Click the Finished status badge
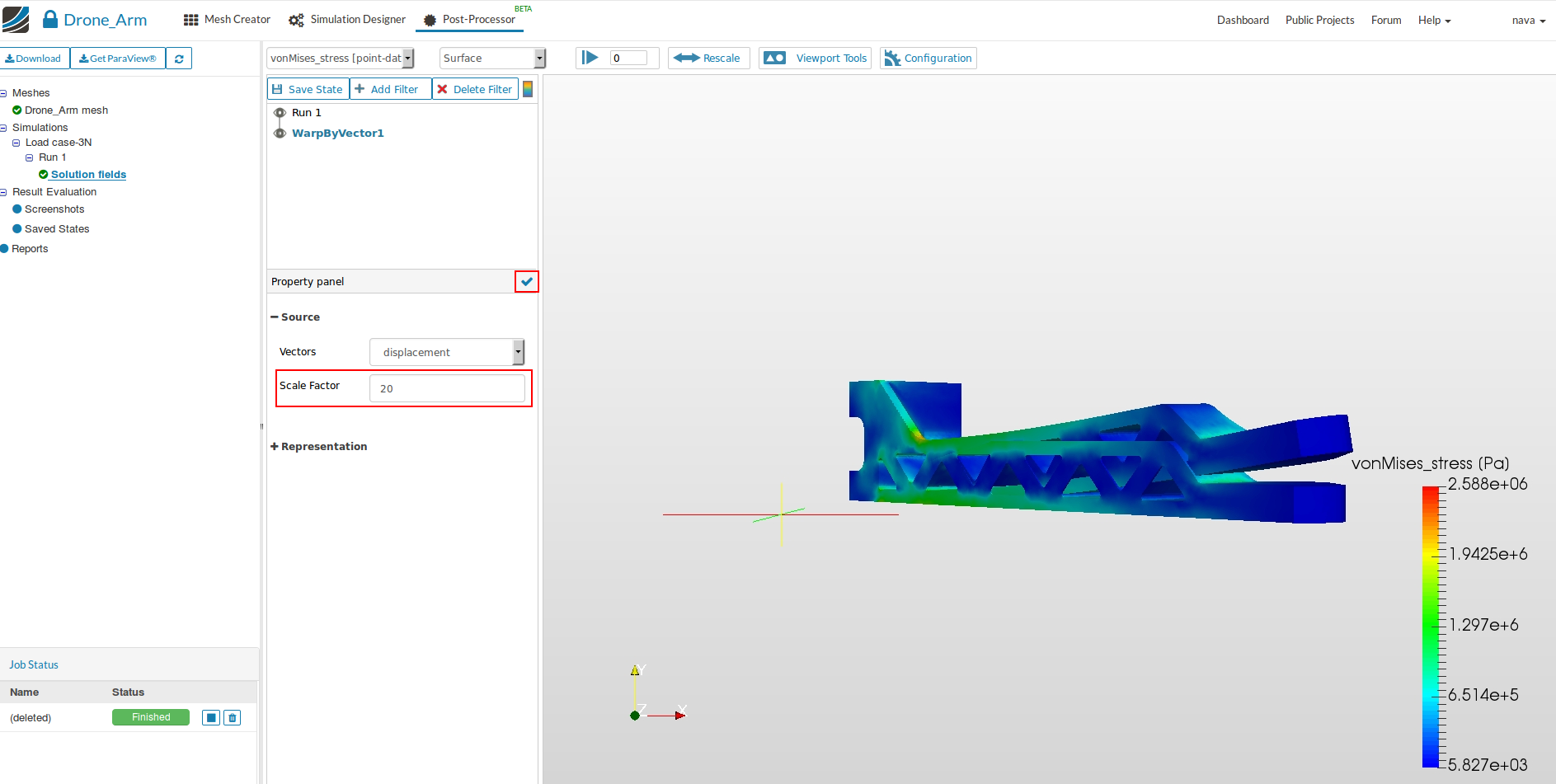This screenshot has height=784, width=1556. tap(151, 718)
